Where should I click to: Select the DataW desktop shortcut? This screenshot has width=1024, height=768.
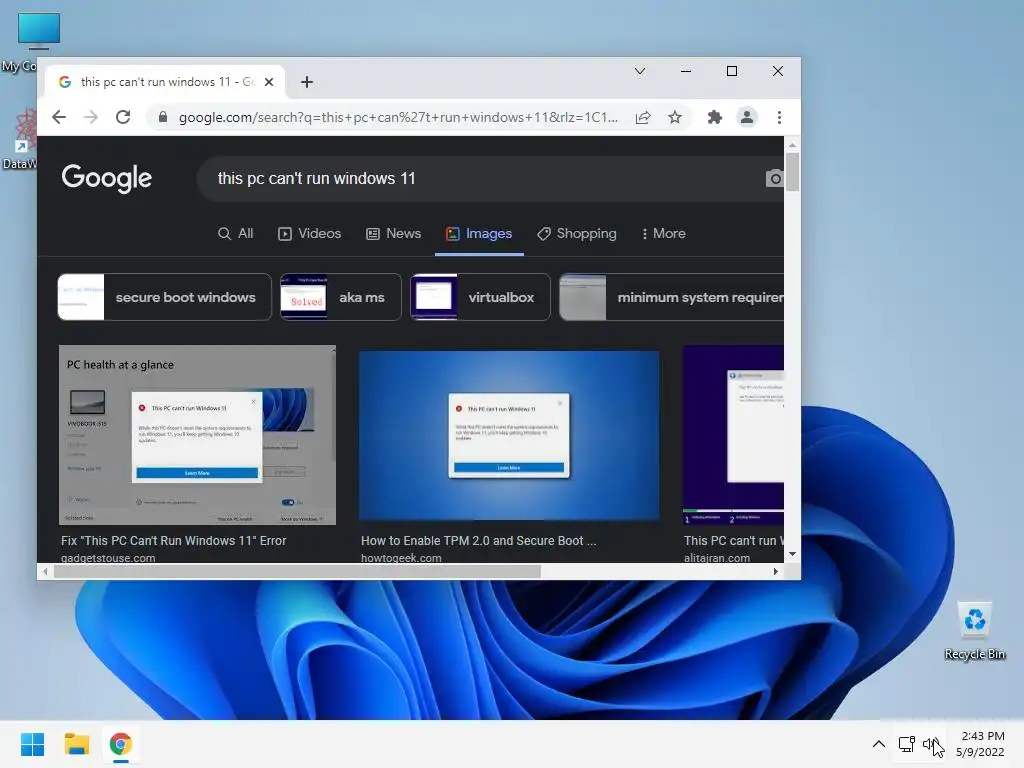coord(20,140)
